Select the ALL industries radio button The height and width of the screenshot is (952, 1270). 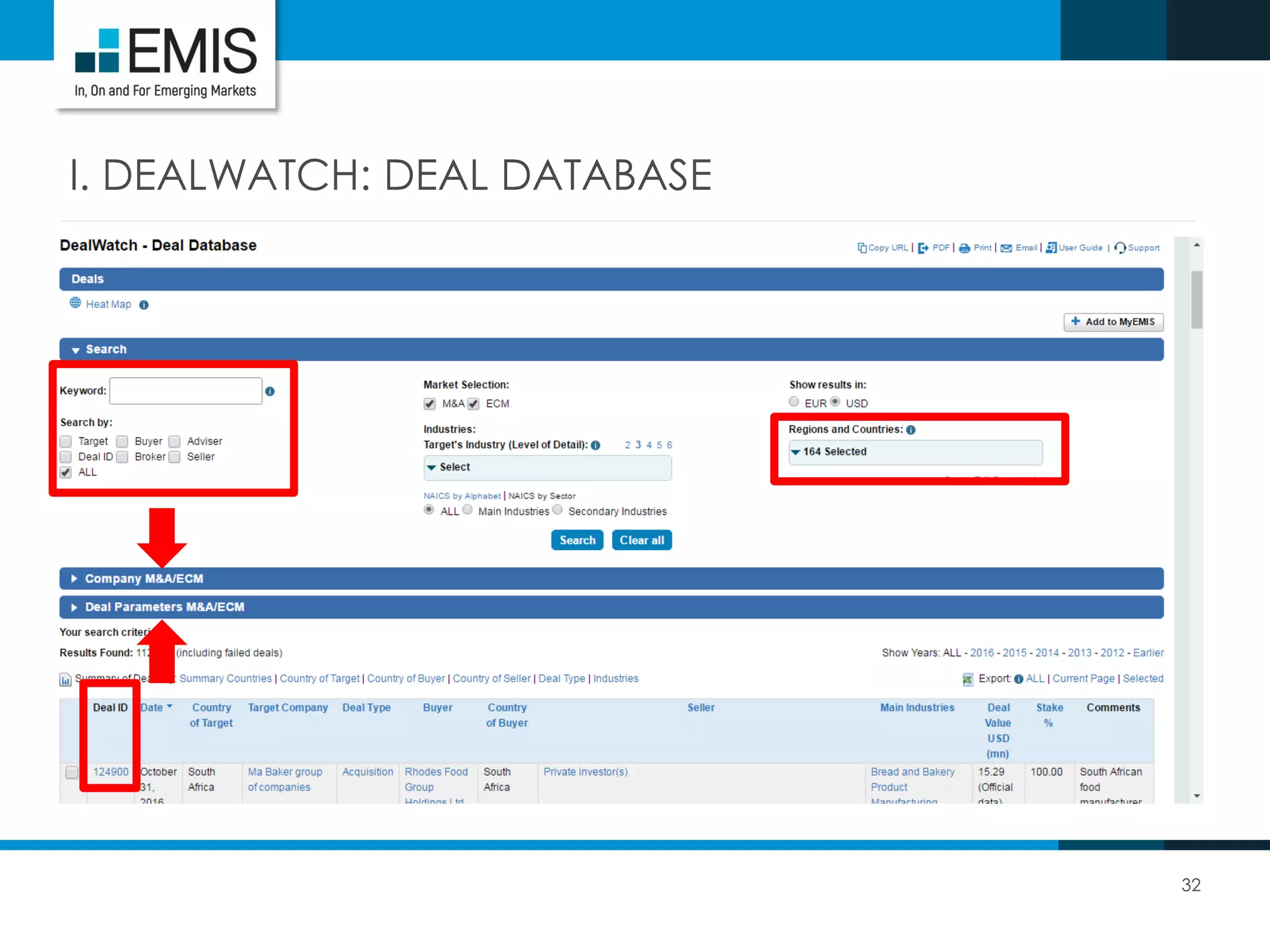coord(429,509)
